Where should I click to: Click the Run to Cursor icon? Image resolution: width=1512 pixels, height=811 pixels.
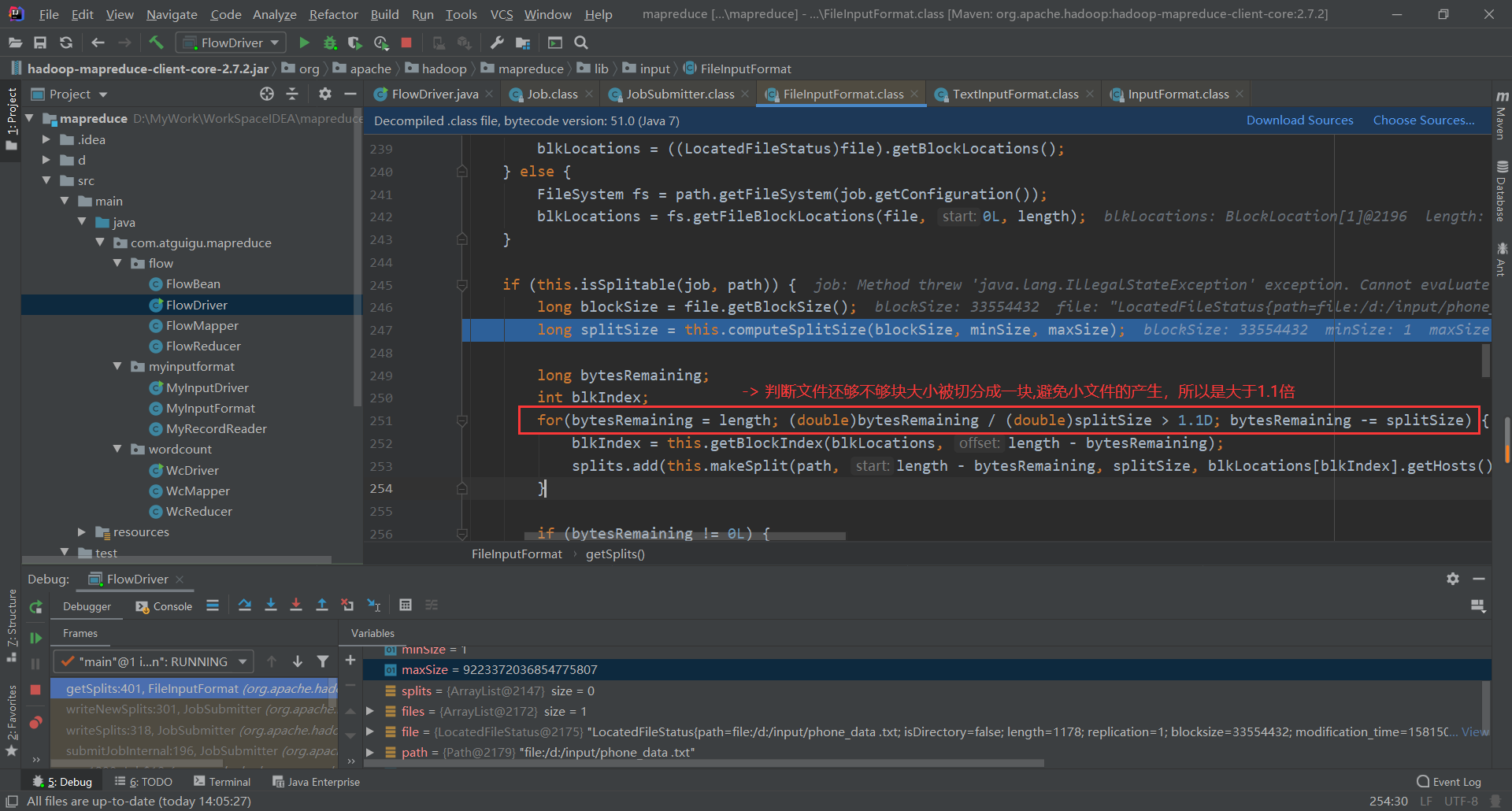coord(374,605)
